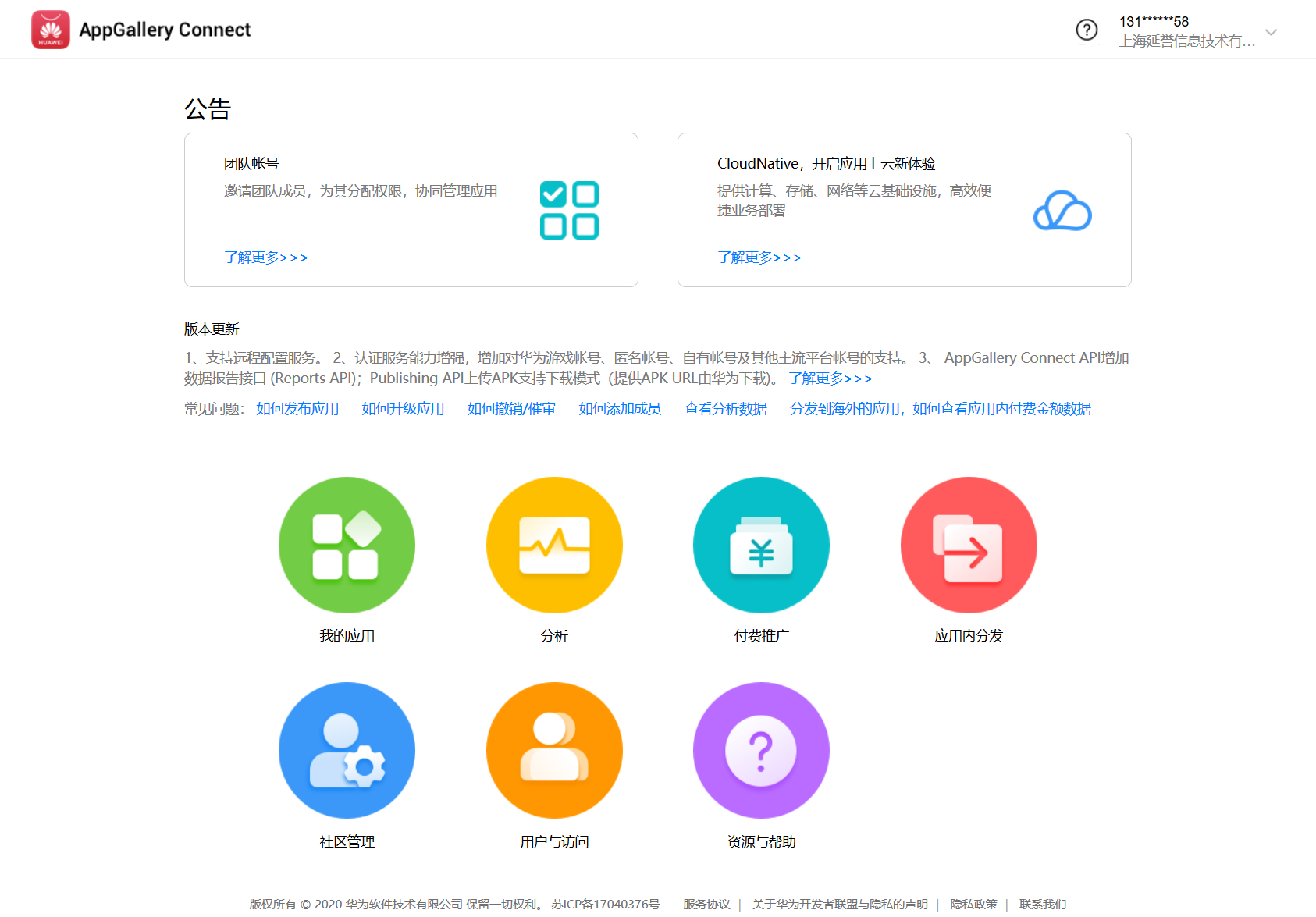Click 关于华为开发者联盟与隐私的声明 footer link
This screenshot has width=1316, height=917.
point(840,904)
